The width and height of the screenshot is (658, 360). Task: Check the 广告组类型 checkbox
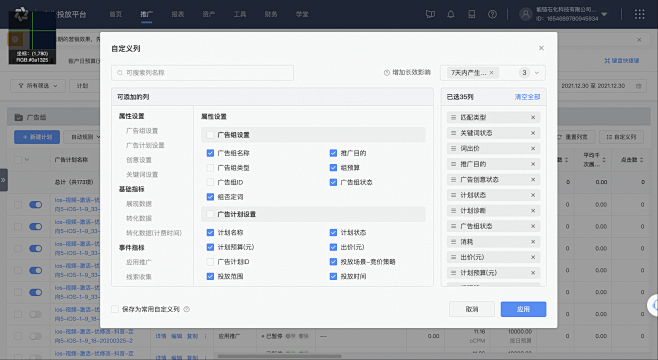[210, 168]
